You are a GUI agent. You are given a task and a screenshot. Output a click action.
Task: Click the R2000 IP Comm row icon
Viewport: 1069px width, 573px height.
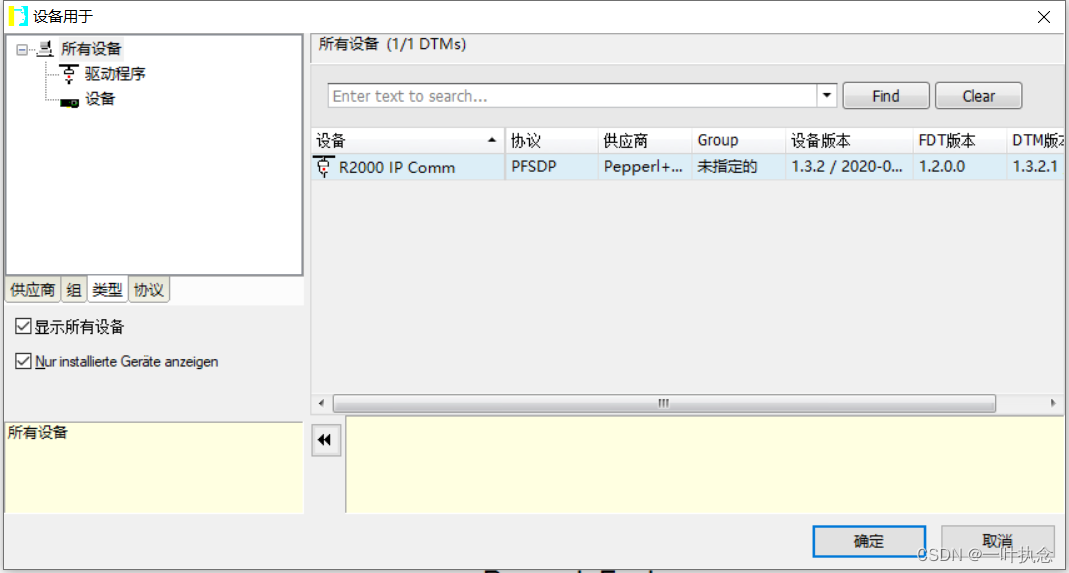(x=324, y=167)
